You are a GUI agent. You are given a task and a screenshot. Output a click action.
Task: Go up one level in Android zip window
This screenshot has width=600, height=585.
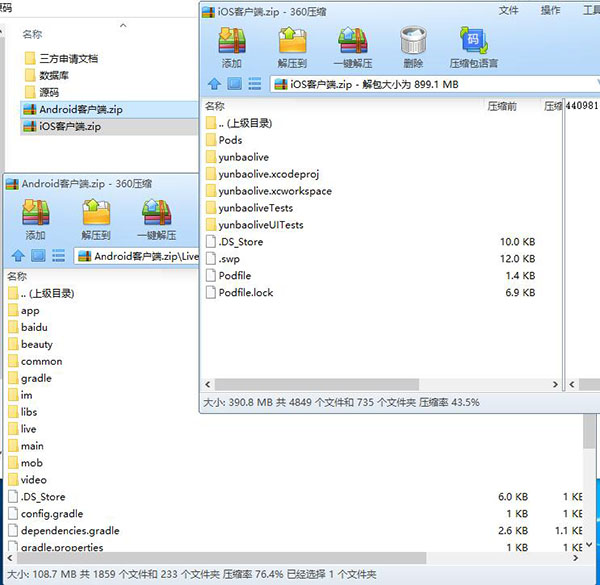click(x=18, y=256)
